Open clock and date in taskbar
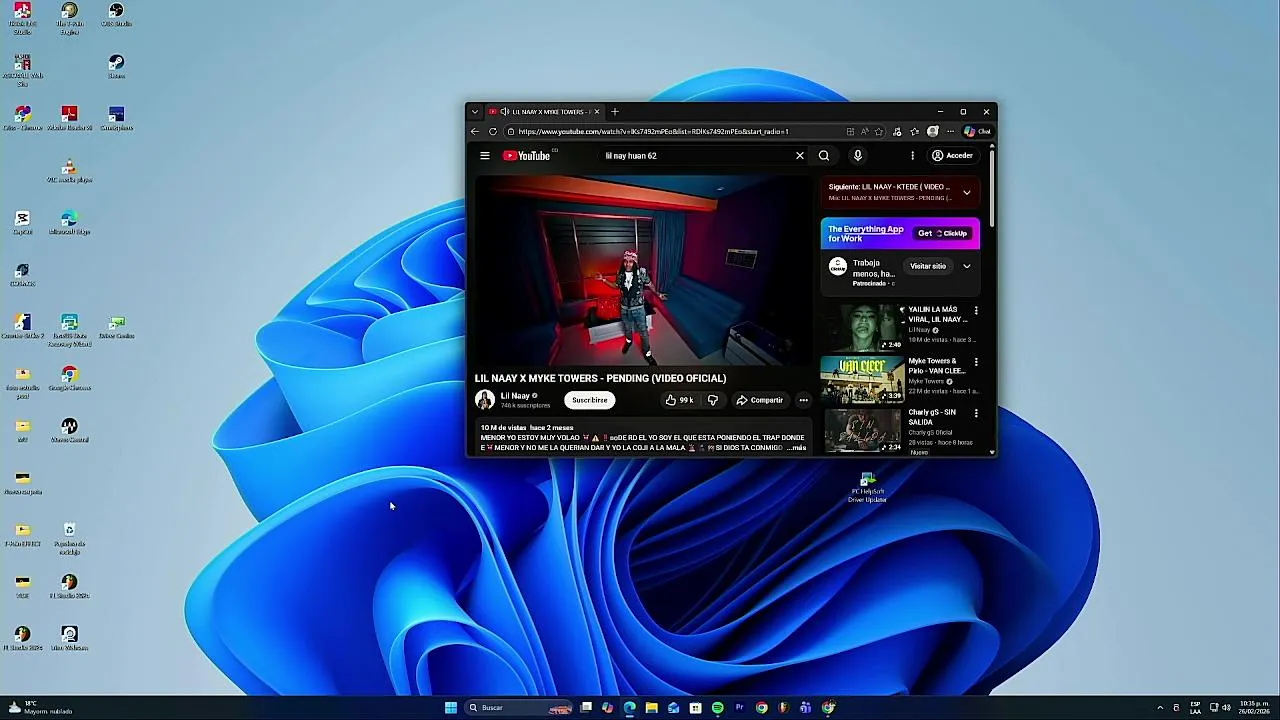 (x=1254, y=708)
